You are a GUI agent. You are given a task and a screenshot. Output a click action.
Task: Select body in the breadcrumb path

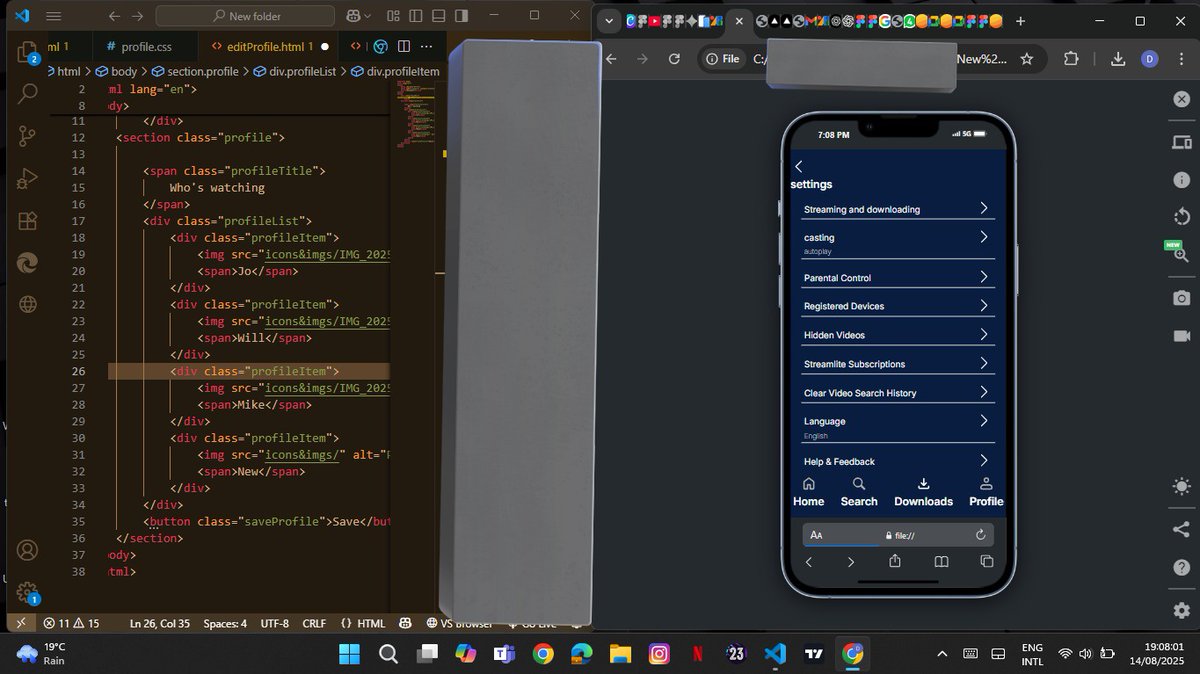tap(116, 71)
